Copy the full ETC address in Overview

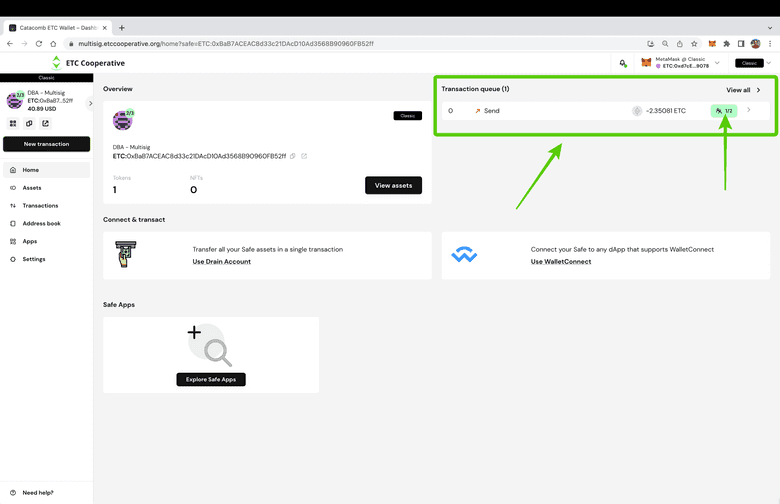293,156
